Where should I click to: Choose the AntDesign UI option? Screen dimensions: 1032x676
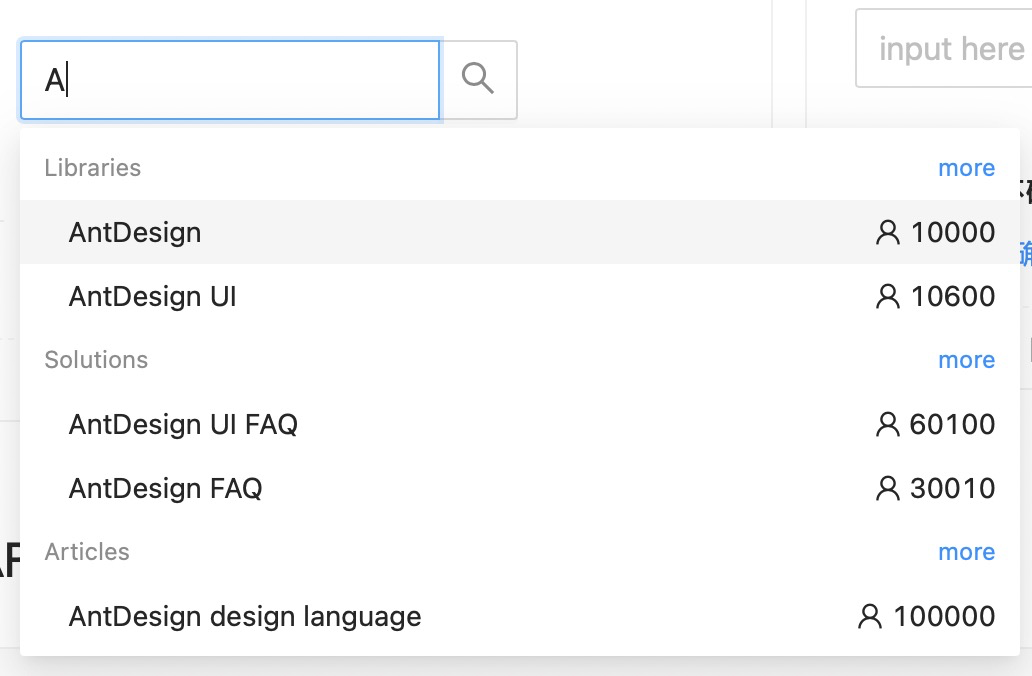152,297
